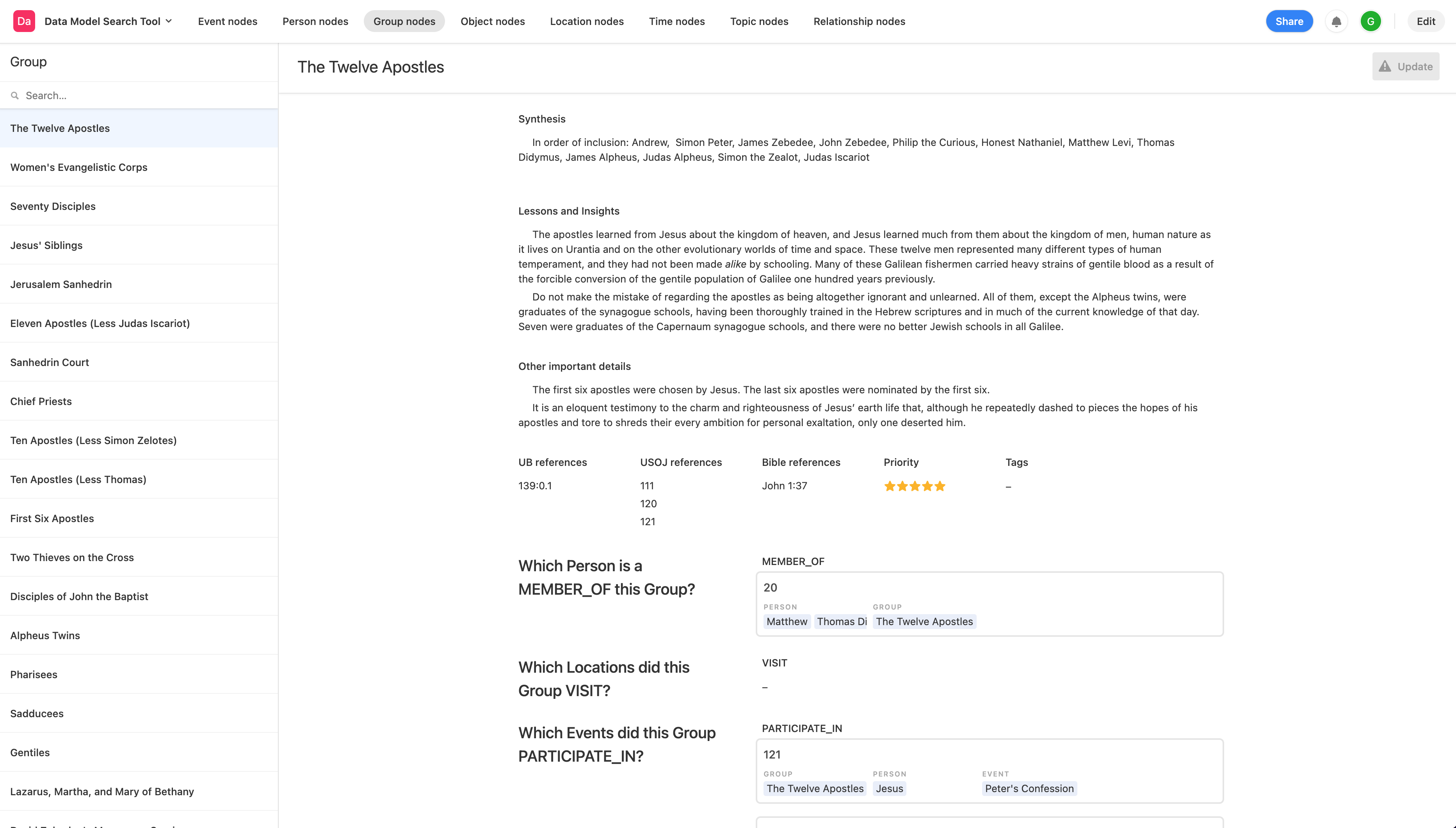Click the Matthew person tag
This screenshot has height=828, width=1456.
coord(787,622)
